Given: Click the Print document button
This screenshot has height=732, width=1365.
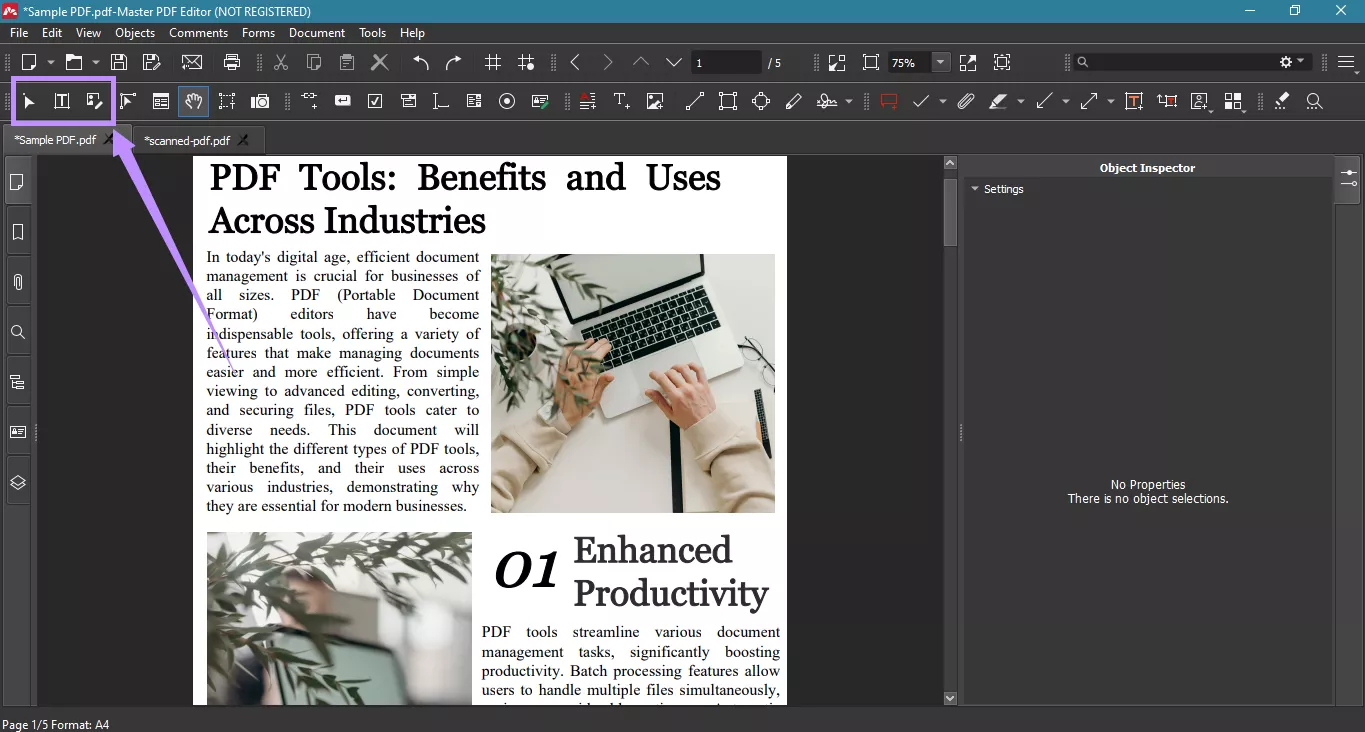Looking at the screenshot, I should pyautogui.click(x=231, y=62).
